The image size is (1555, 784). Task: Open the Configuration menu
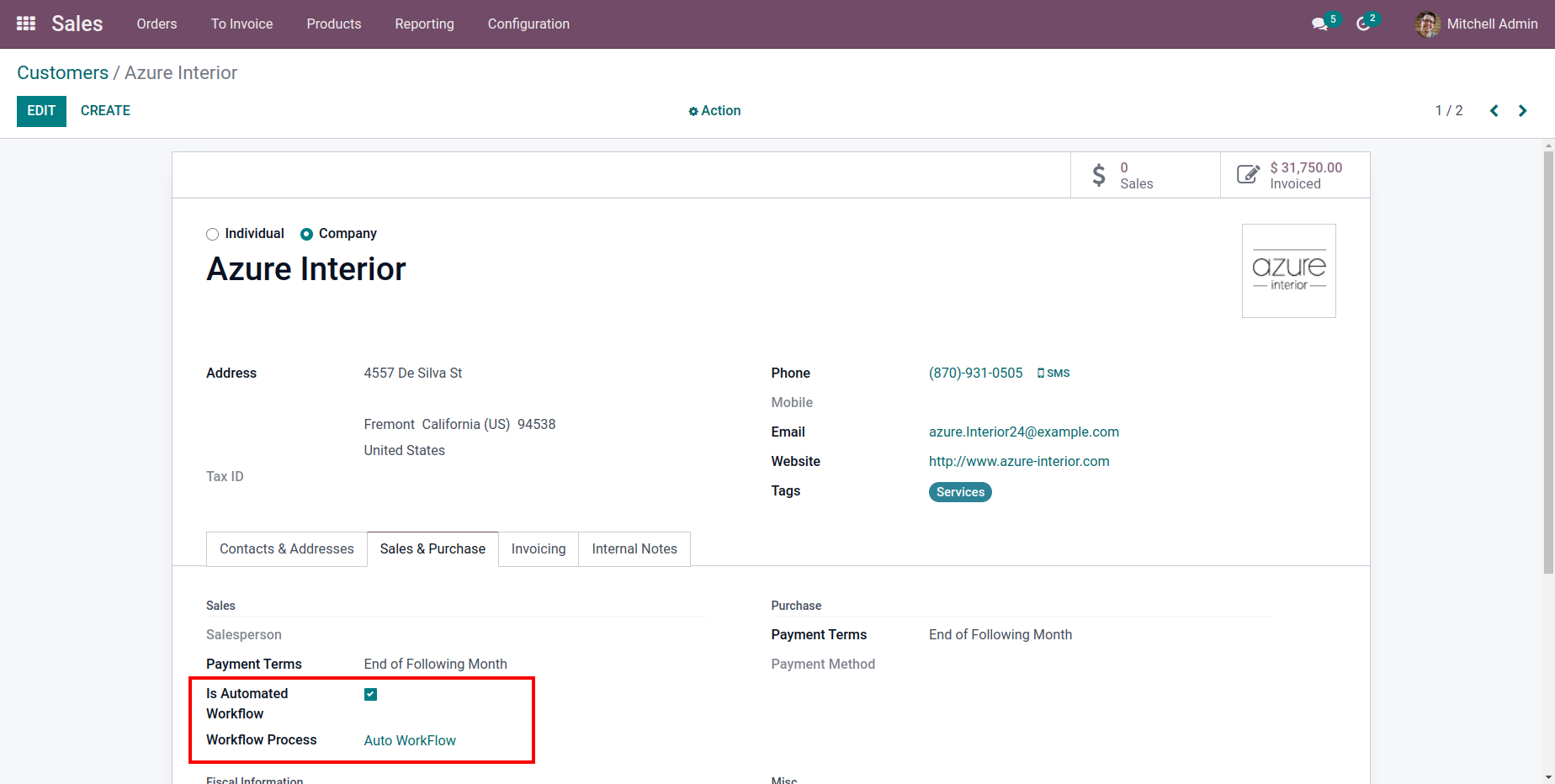(x=528, y=24)
